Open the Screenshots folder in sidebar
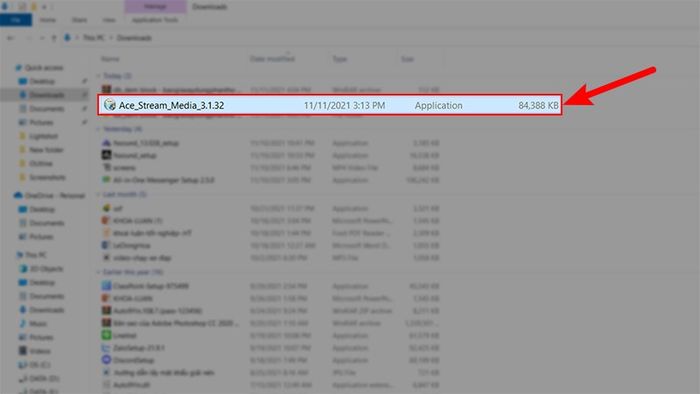Image resolution: width=700 pixels, height=394 pixels. 47,177
